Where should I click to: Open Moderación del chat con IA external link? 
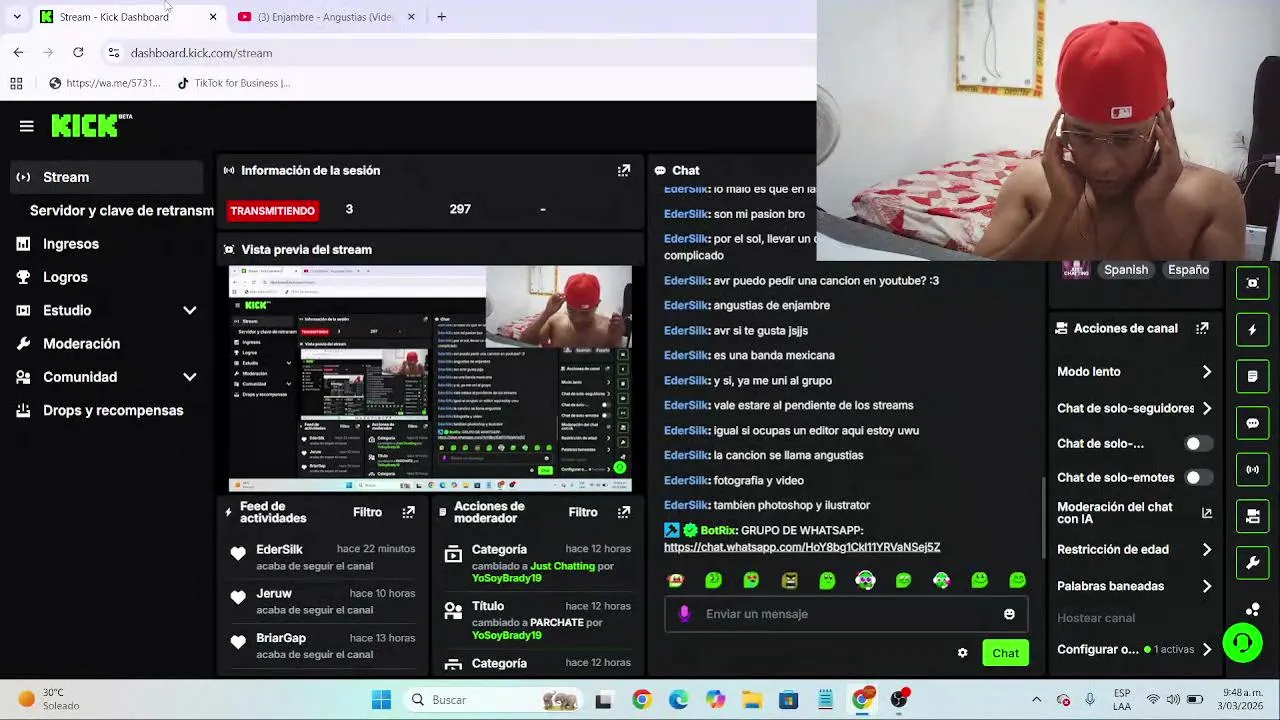tap(1207, 513)
